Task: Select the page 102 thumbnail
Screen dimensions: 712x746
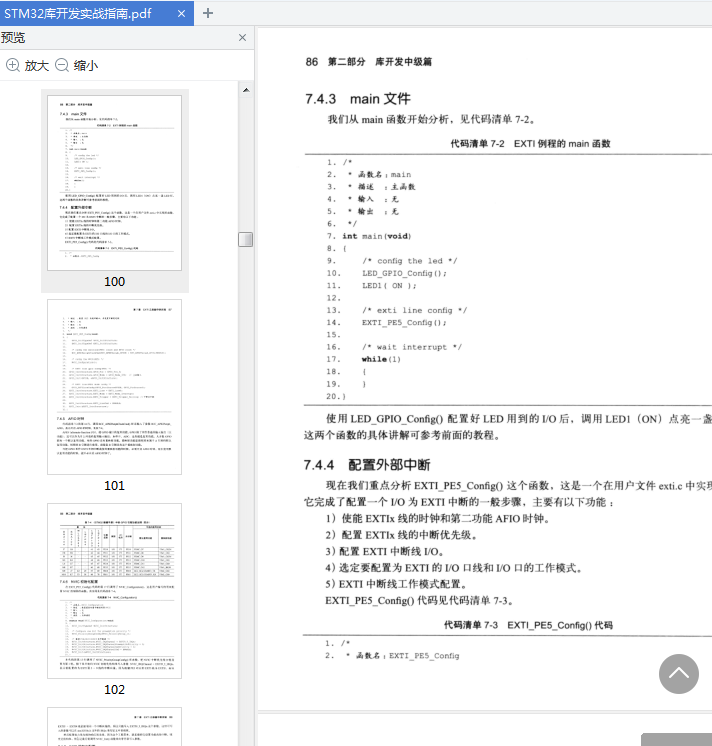Action: tap(114, 591)
